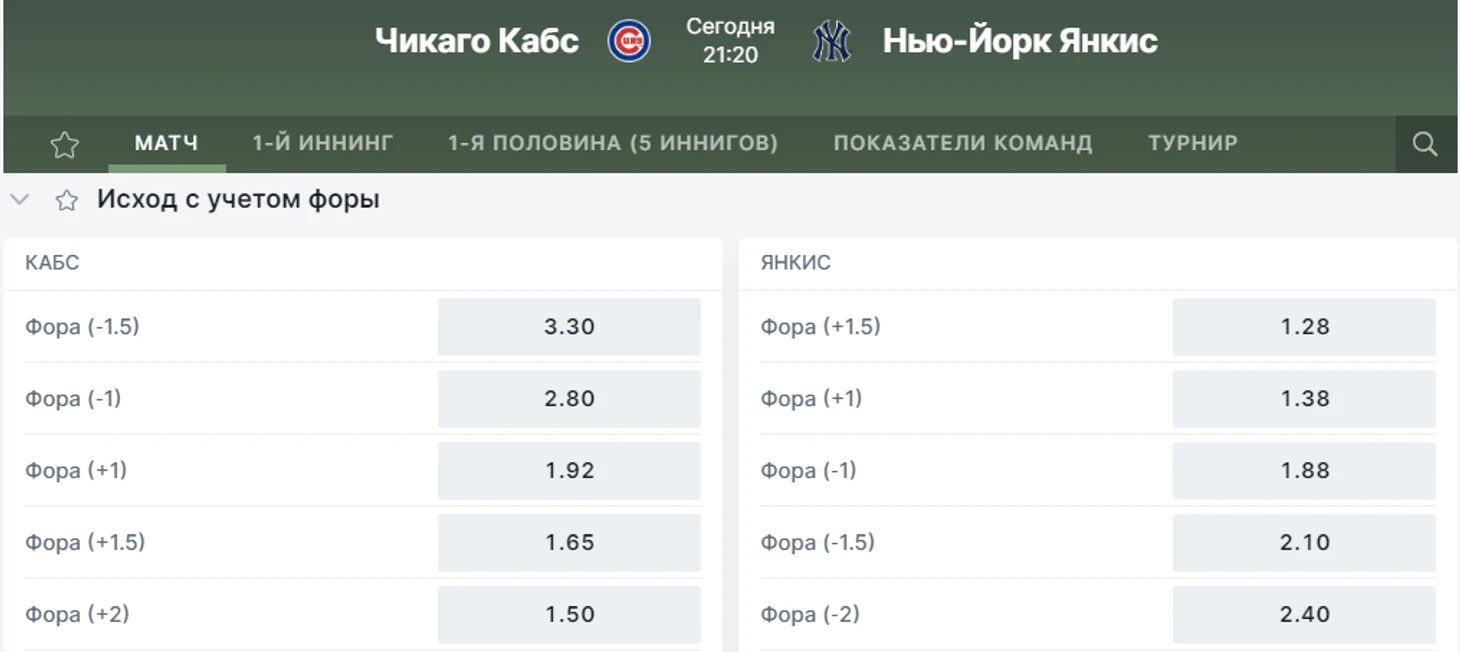Open search with the magnifier icon
Image resolution: width=1460 pixels, height=652 pixels.
[x=1425, y=144]
